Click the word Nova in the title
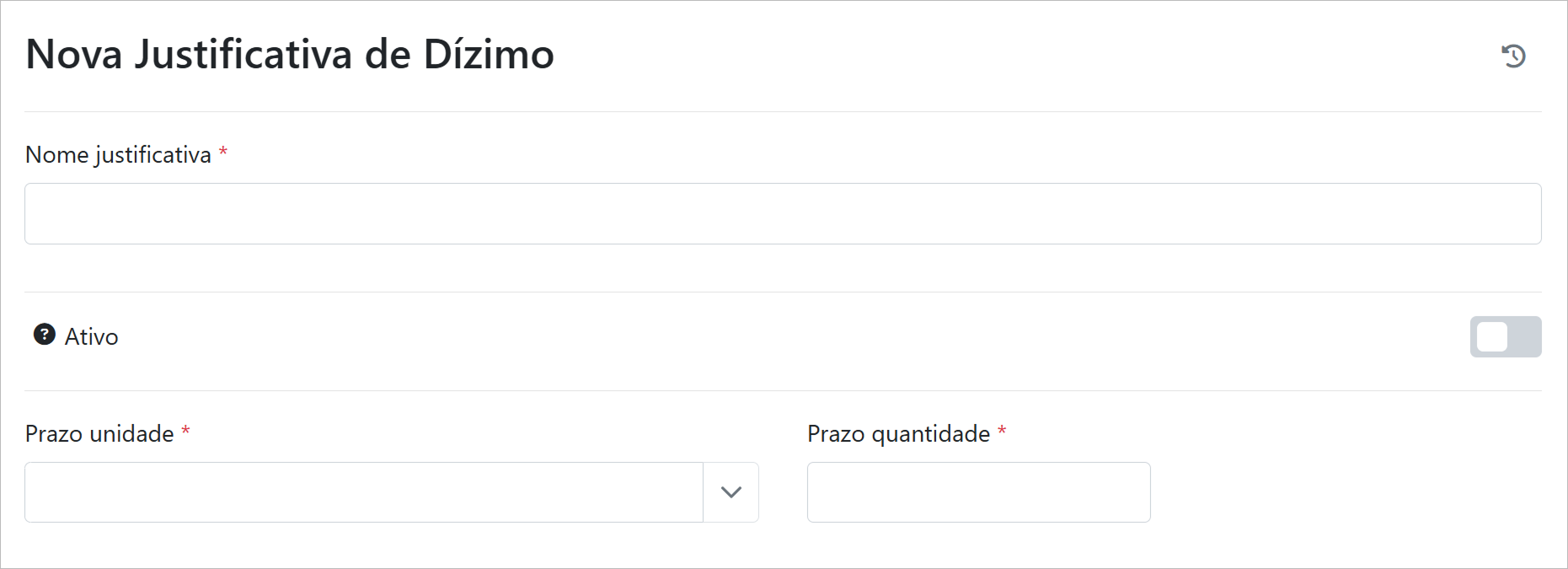This screenshot has width=1568, height=569. [x=74, y=55]
